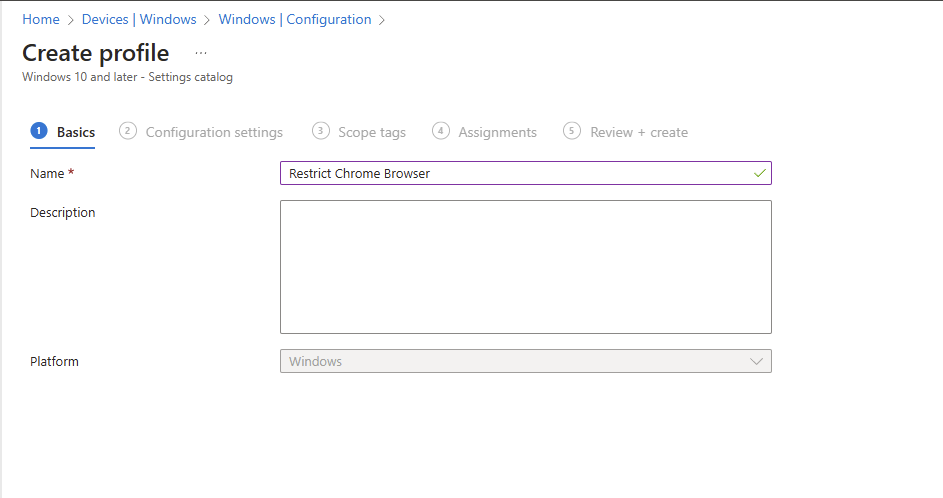Screen dimensions: 943x498
Task: Click the step 5 circle icon
Action: [572, 131]
